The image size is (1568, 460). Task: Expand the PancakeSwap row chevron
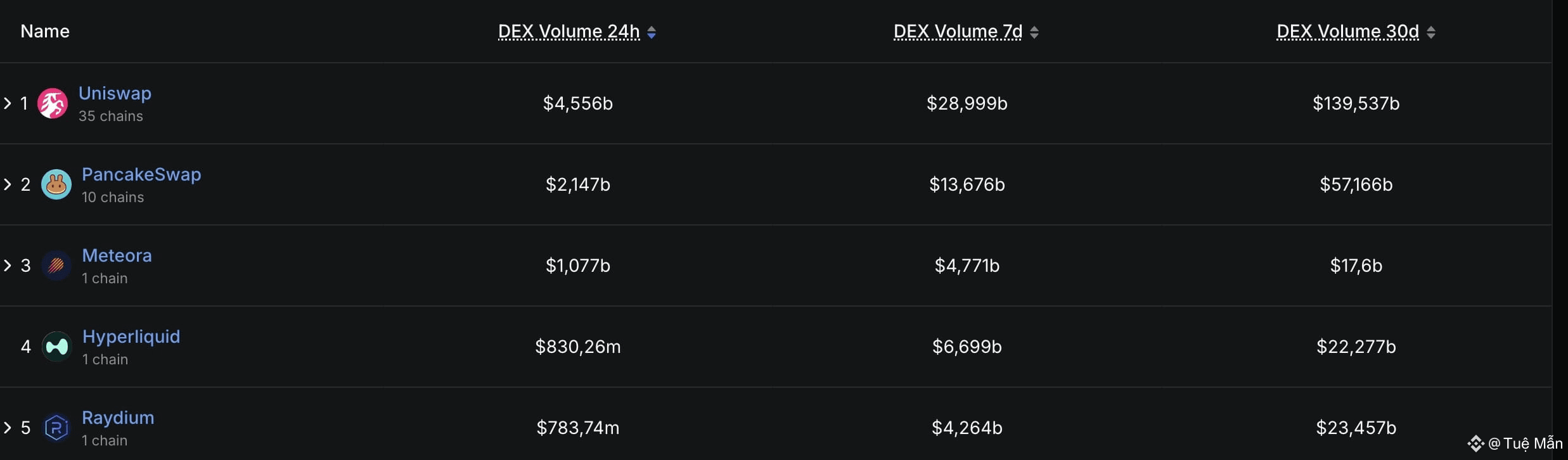pos(8,184)
